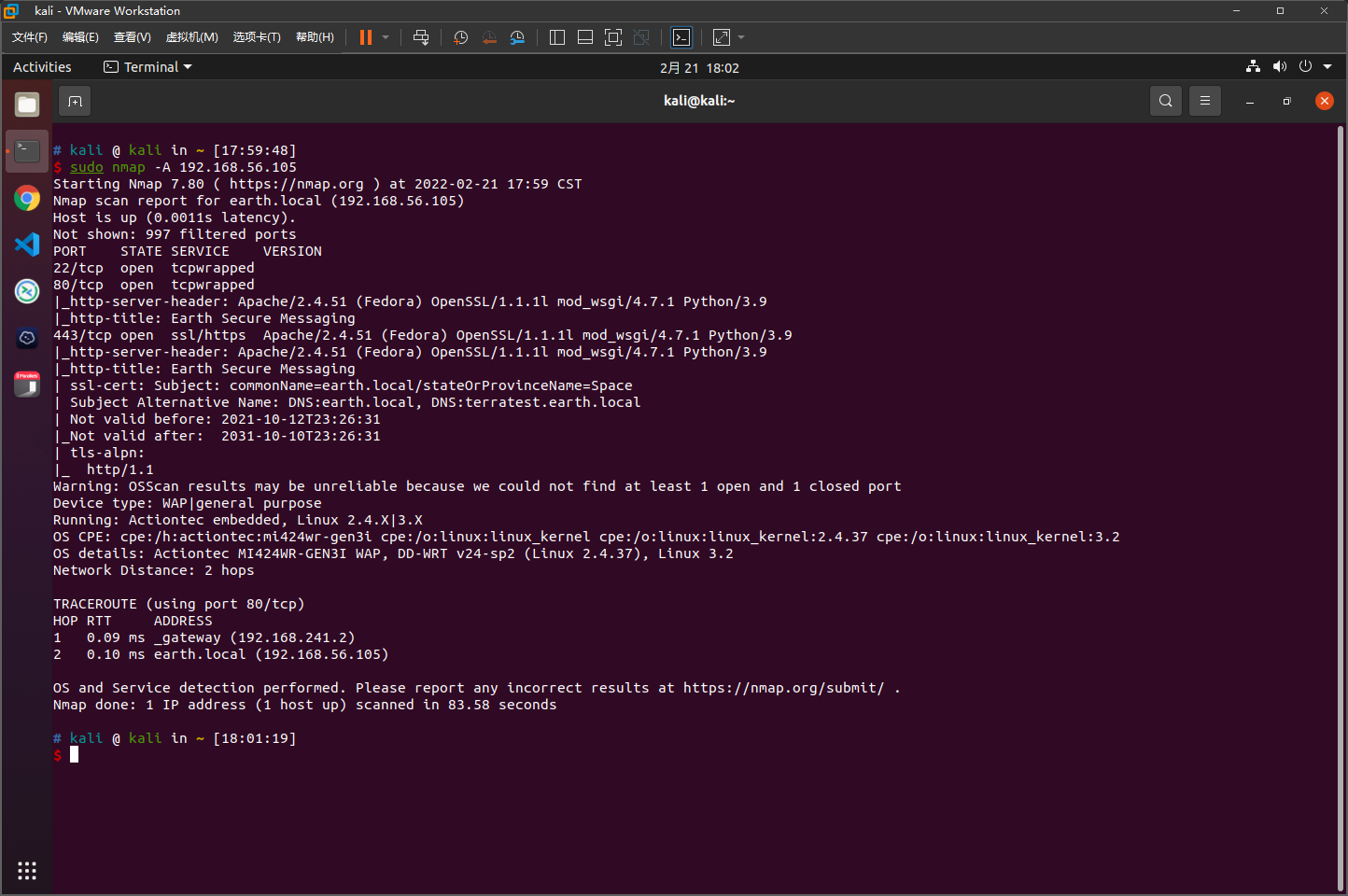Open Files from the dock
This screenshot has width=1348, height=896.
(27, 105)
